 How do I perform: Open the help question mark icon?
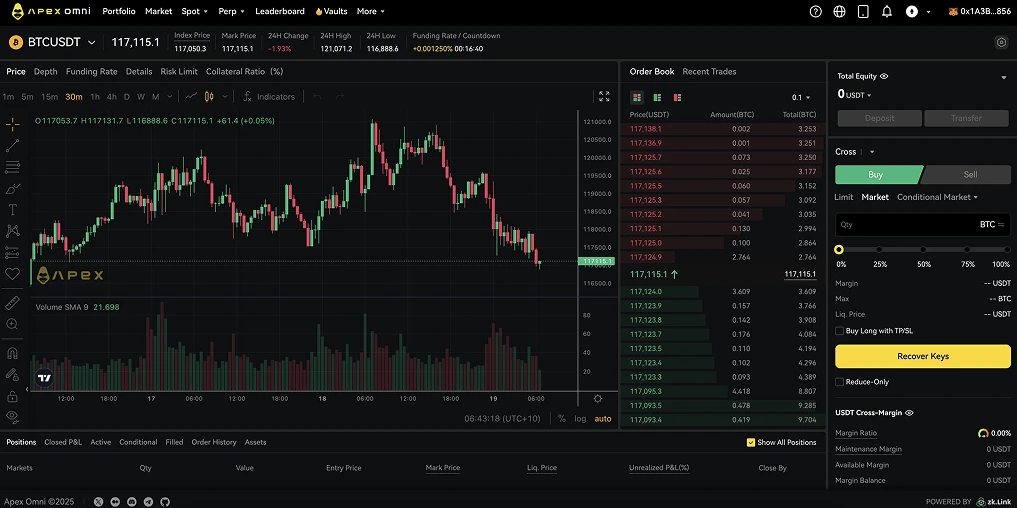pyautogui.click(x=816, y=12)
